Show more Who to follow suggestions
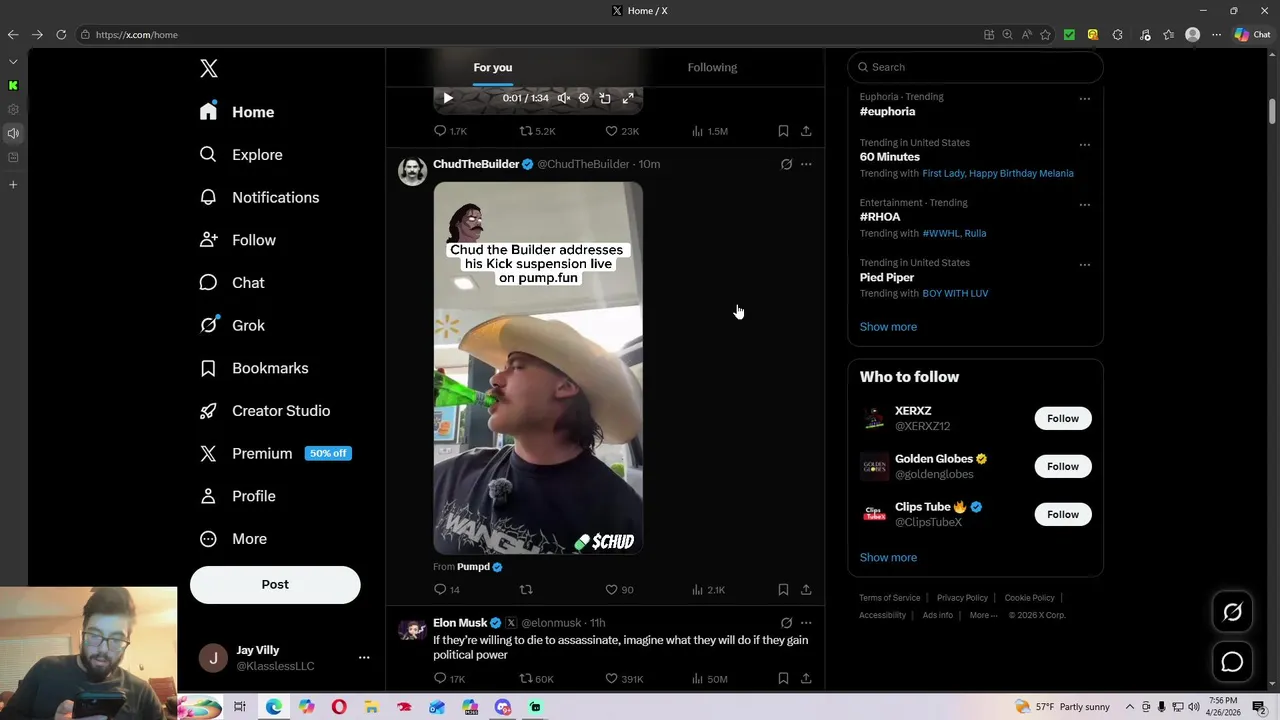 [888, 558]
